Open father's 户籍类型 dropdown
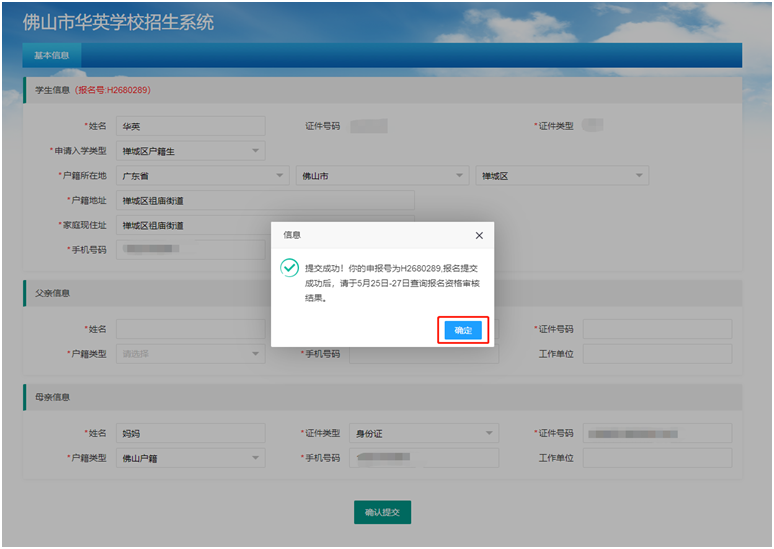The width and height of the screenshot is (774, 549). 190,354
